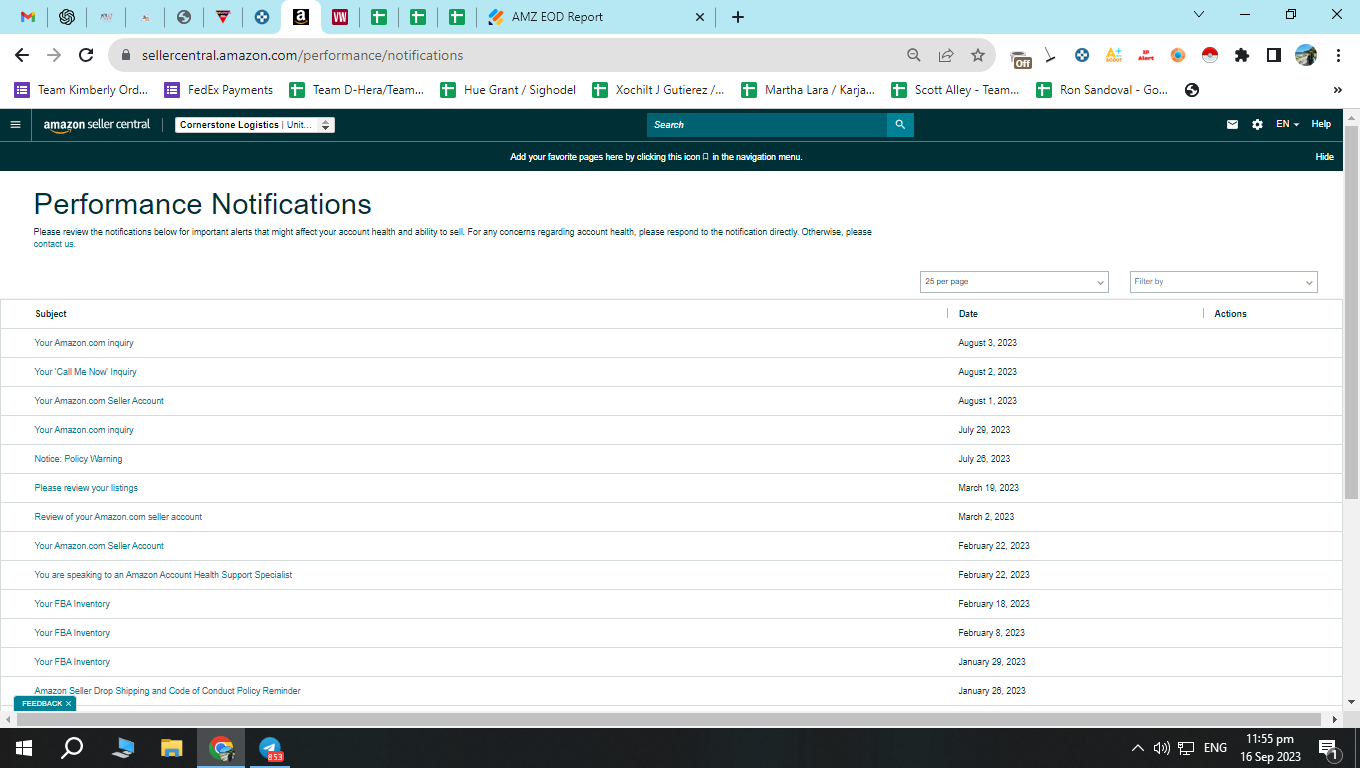Open the IP Alert extension
This screenshot has height=768, width=1360.
[1145, 55]
